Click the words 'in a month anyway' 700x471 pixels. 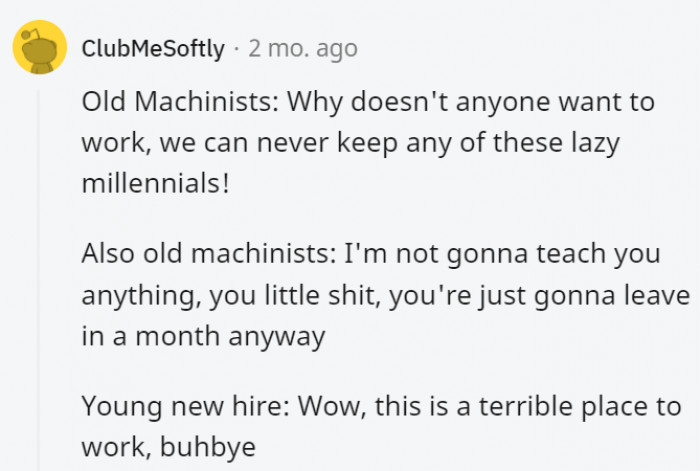click(204, 337)
